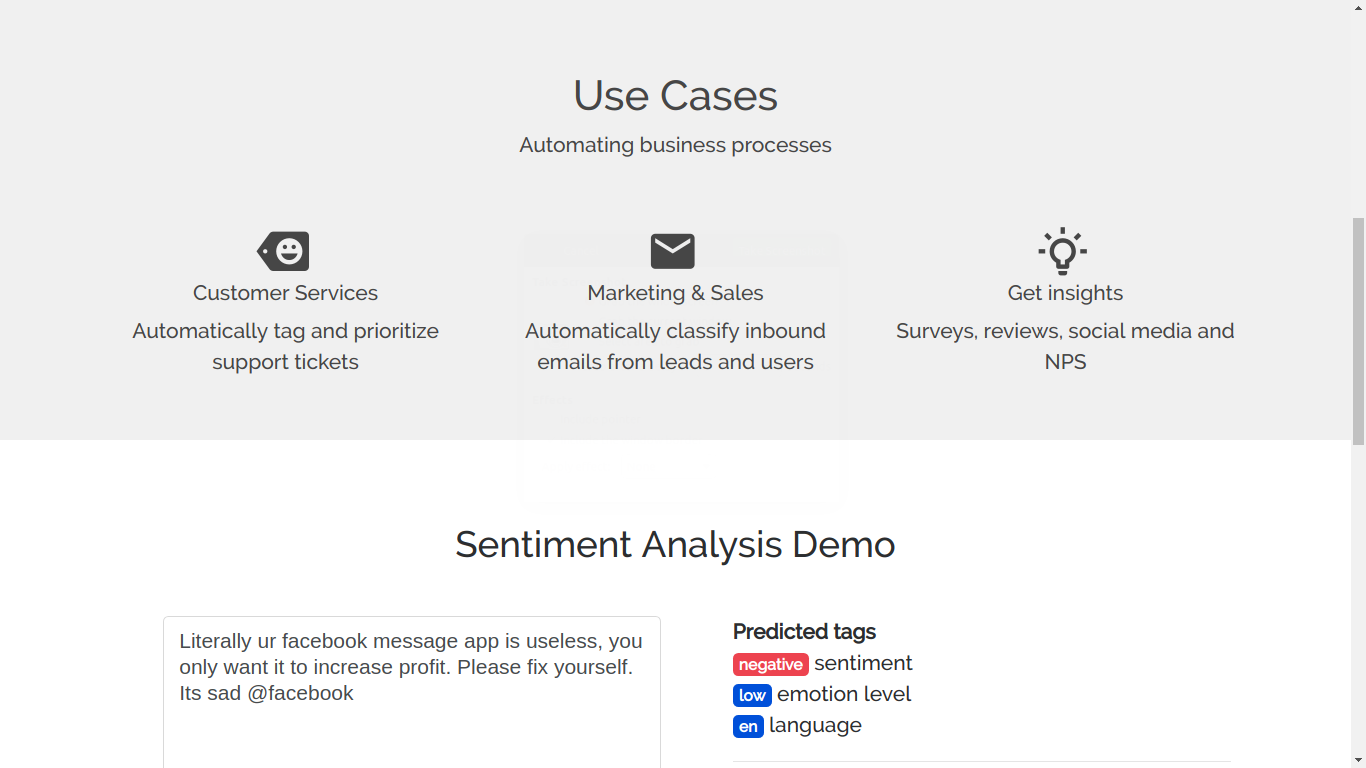Click the language label text
The height and width of the screenshot is (768, 1366).
point(815,725)
